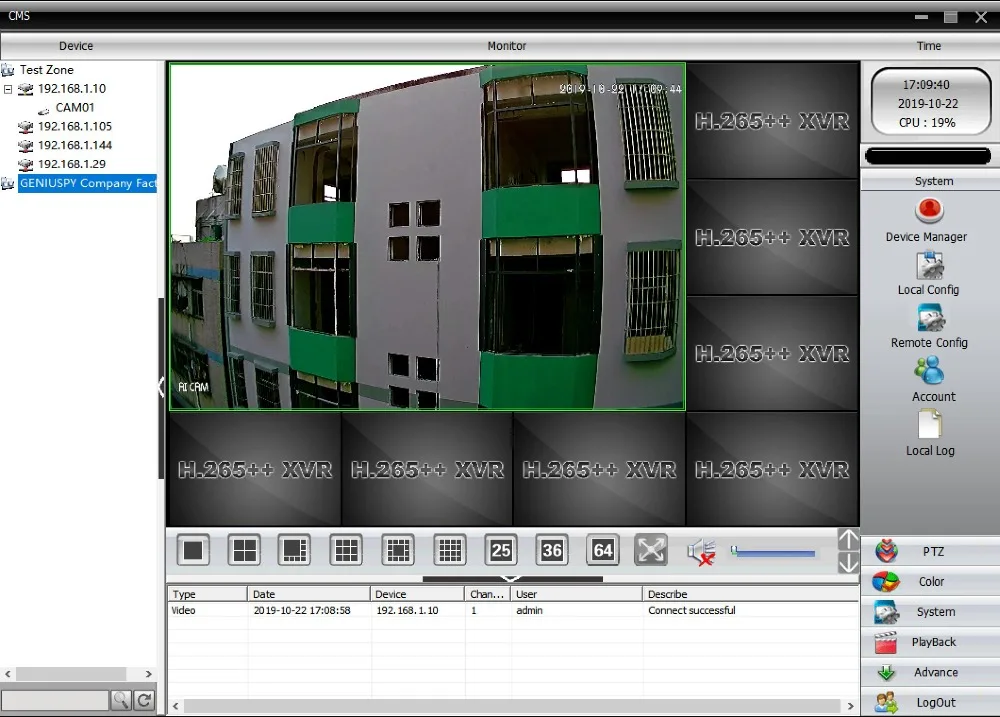Image resolution: width=1000 pixels, height=717 pixels.
Task: Sort log by Describe column
Action: click(x=751, y=594)
